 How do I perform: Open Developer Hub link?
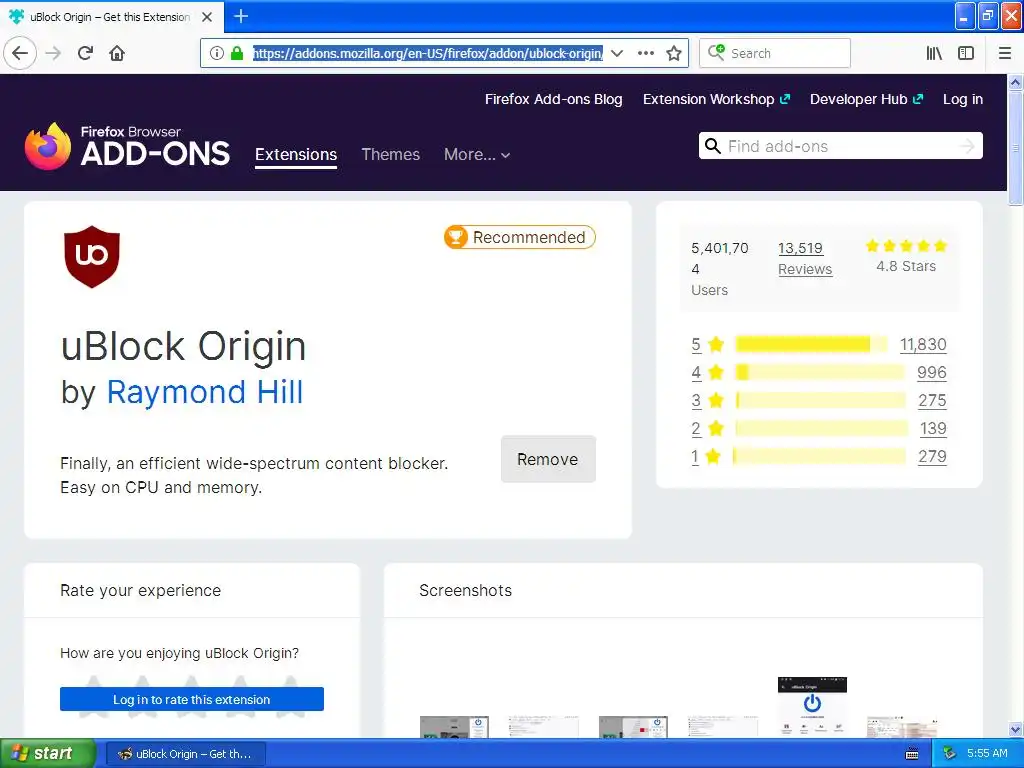pyautogui.click(x=866, y=99)
